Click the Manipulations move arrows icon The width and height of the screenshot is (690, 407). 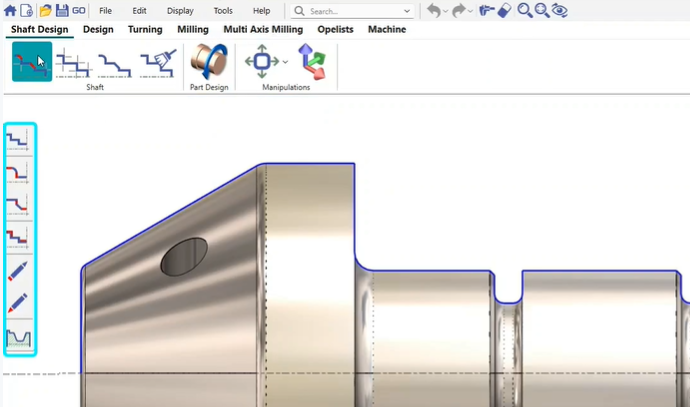click(x=262, y=62)
